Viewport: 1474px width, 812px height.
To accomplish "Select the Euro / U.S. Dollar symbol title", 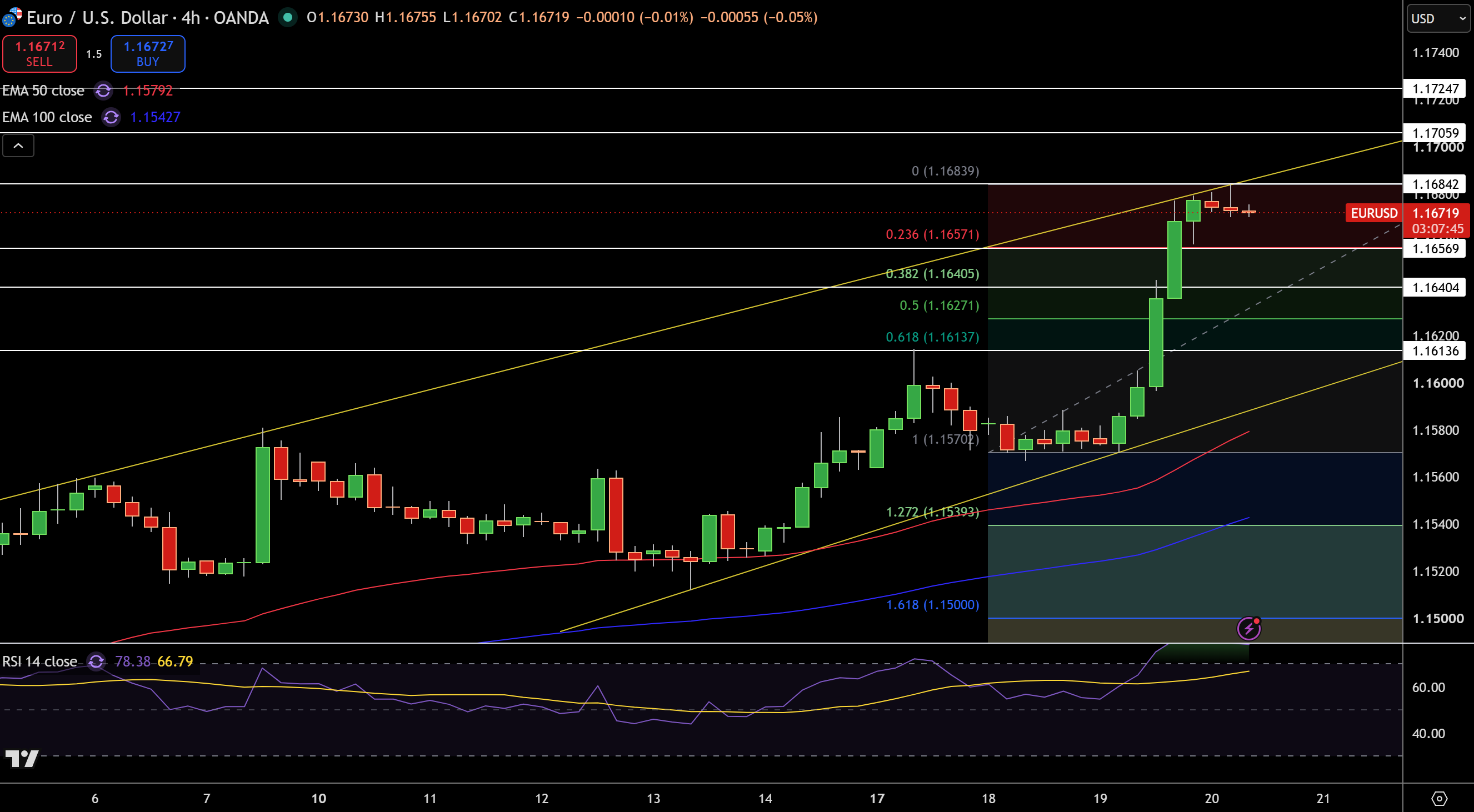I will pos(147,18).
